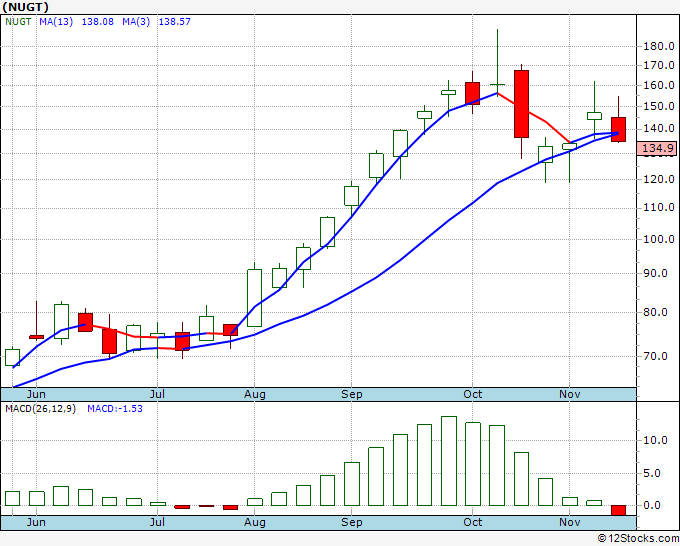
Task: Click Jul on the MACD panel axis
Action: [157, 522]
